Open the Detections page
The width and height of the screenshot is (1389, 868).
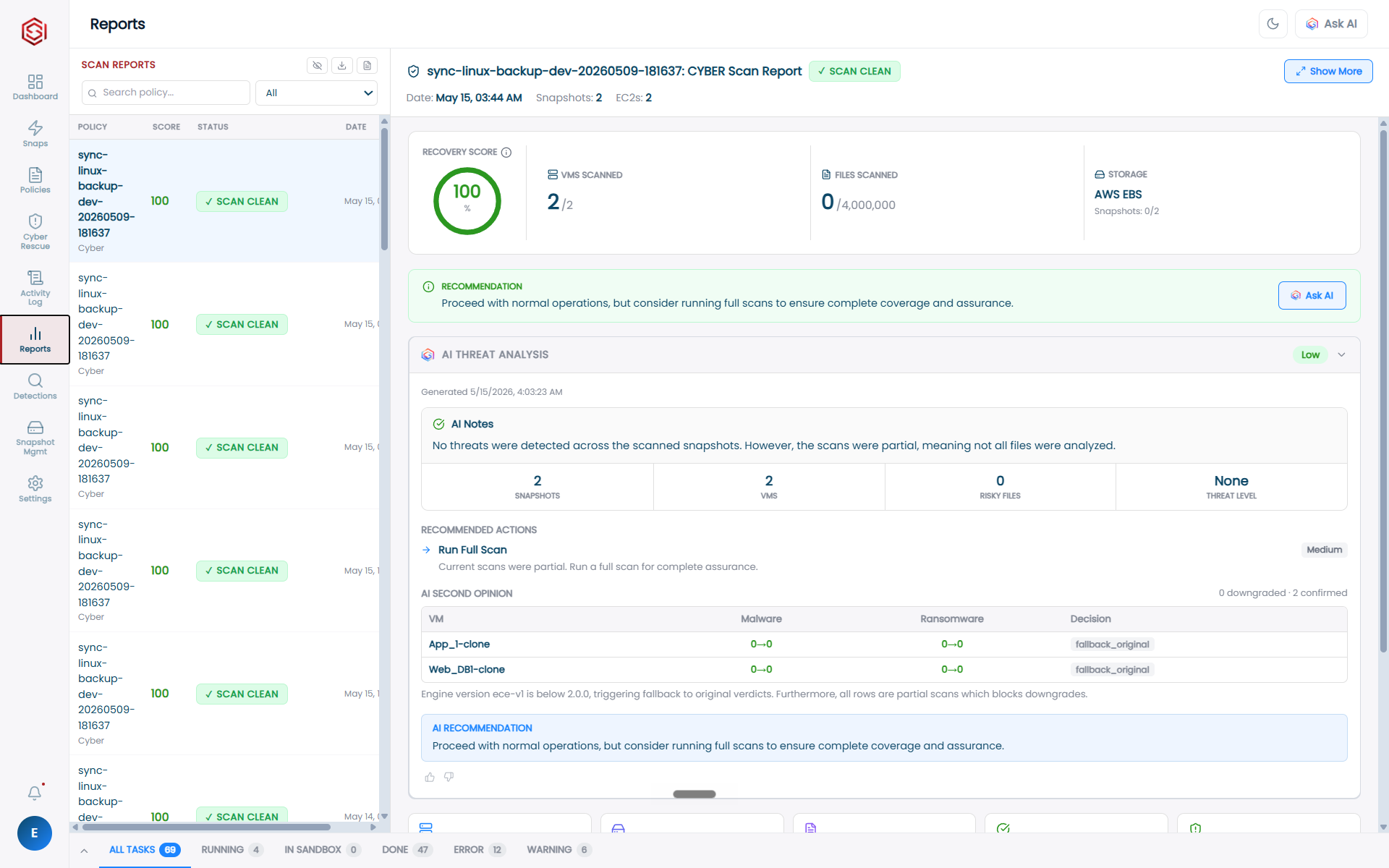click(35, 386)
